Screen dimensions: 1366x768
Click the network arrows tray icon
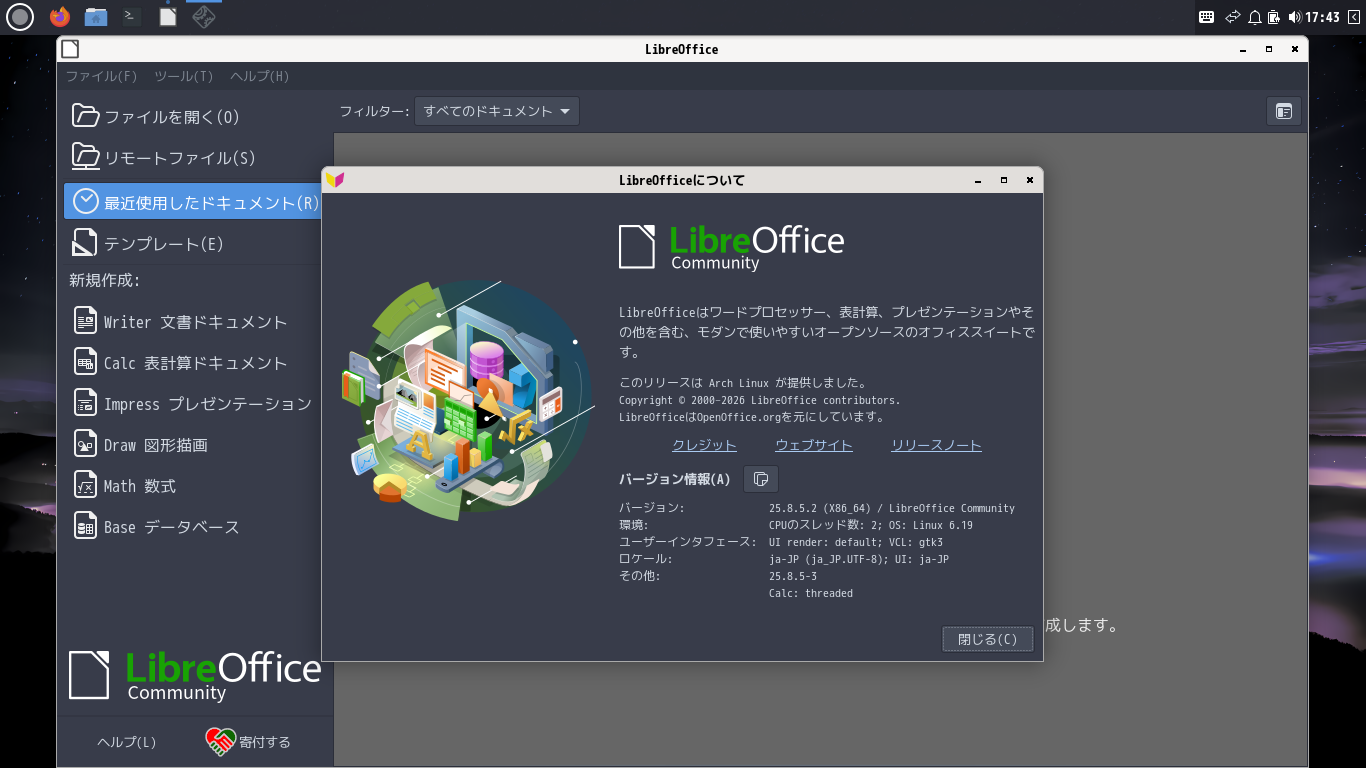1233,17
